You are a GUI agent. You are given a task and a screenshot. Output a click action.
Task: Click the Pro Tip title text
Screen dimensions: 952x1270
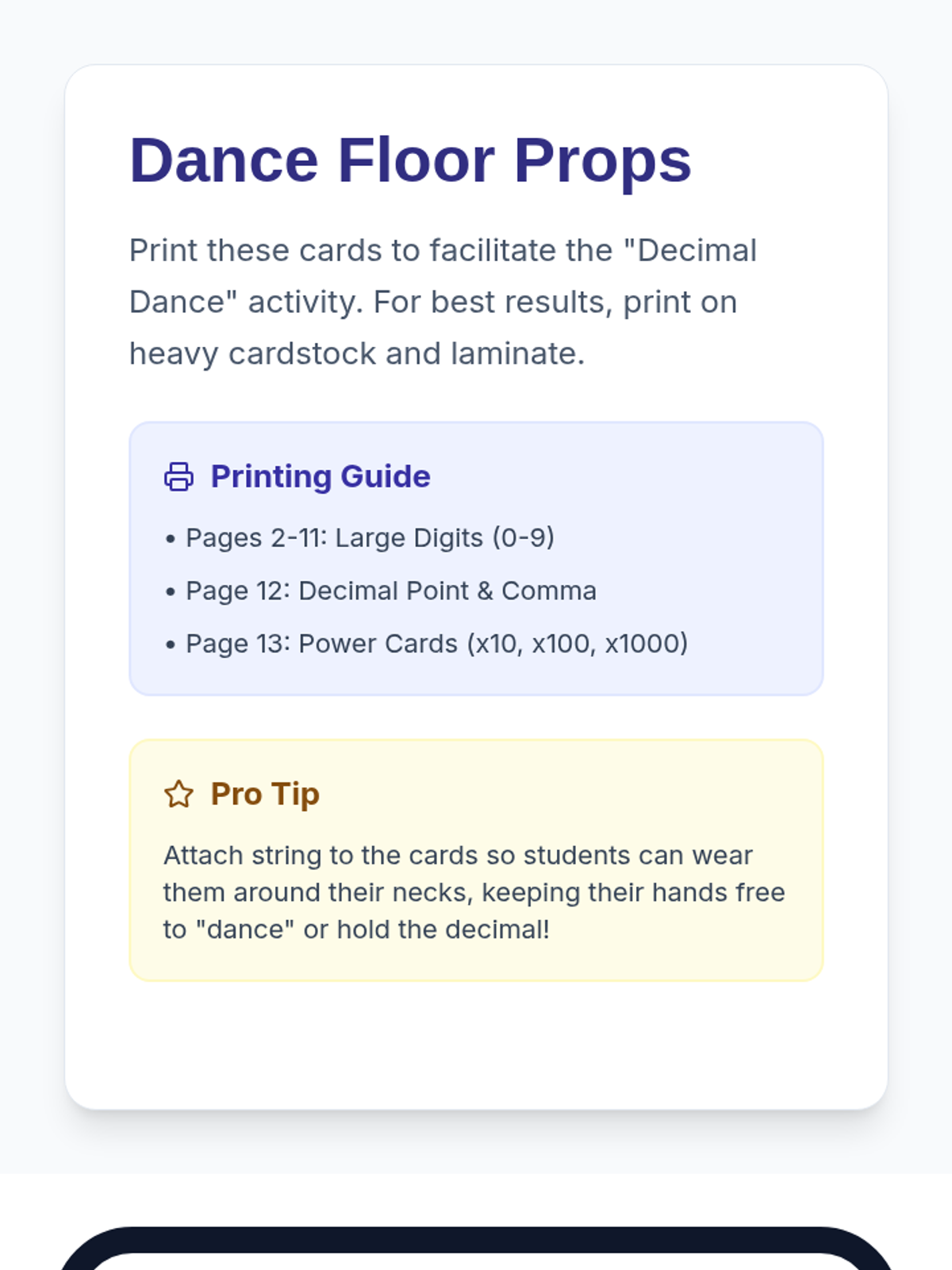[265, 794]
